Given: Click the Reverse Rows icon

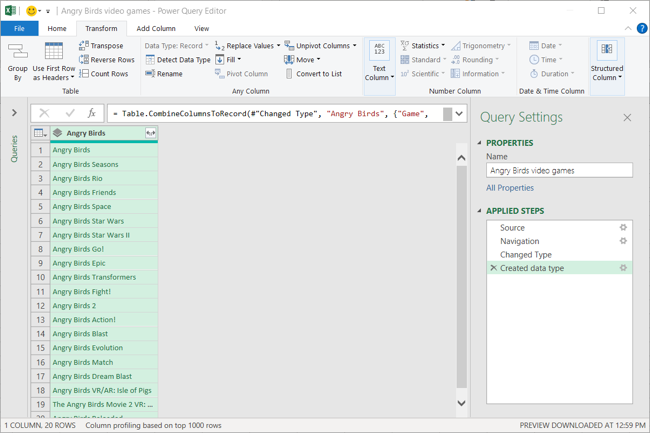Looking at the screenshot, I should (85, 60).
